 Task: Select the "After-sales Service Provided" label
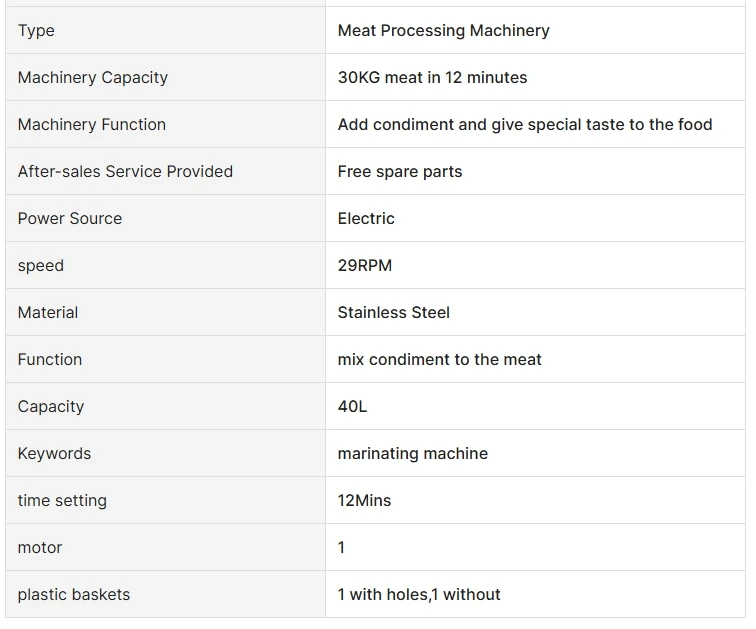coord(125,172)
